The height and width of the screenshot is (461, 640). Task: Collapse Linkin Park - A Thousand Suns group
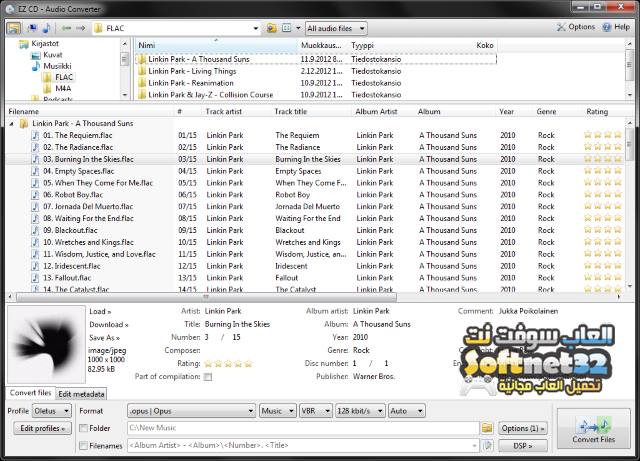(x=11, y=123)
